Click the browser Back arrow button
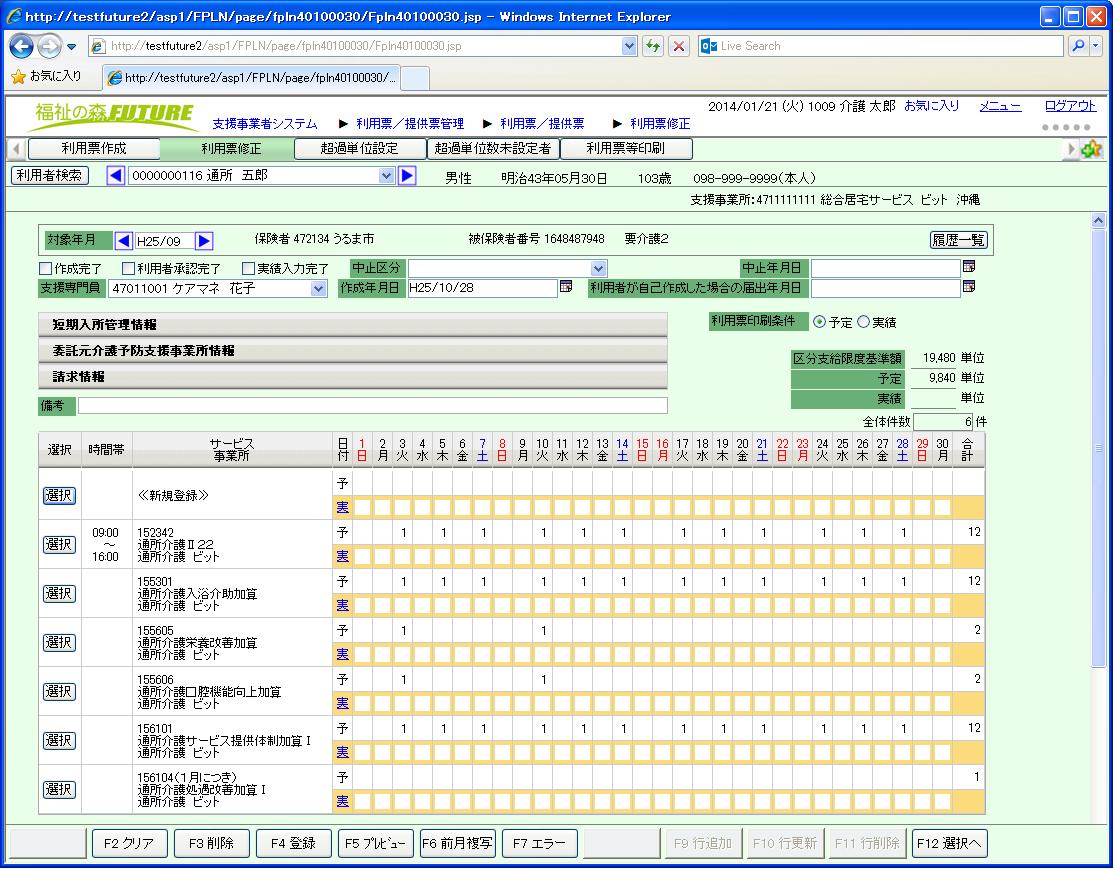This screenshot has height=869, width=1115. tap(21, 47)
